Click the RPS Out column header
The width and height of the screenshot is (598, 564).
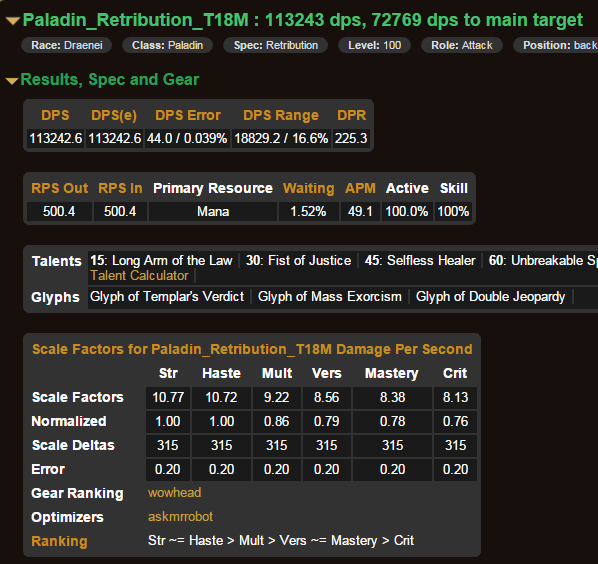point(59,188)
